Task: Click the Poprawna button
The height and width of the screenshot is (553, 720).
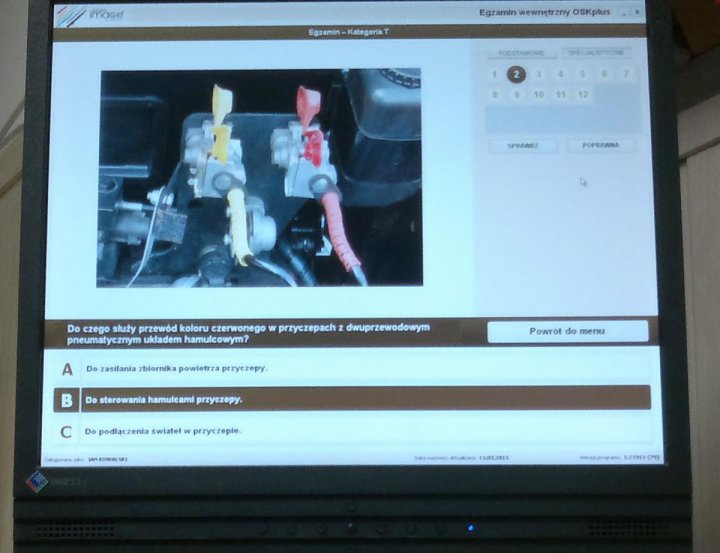Action: click(601, 145)
